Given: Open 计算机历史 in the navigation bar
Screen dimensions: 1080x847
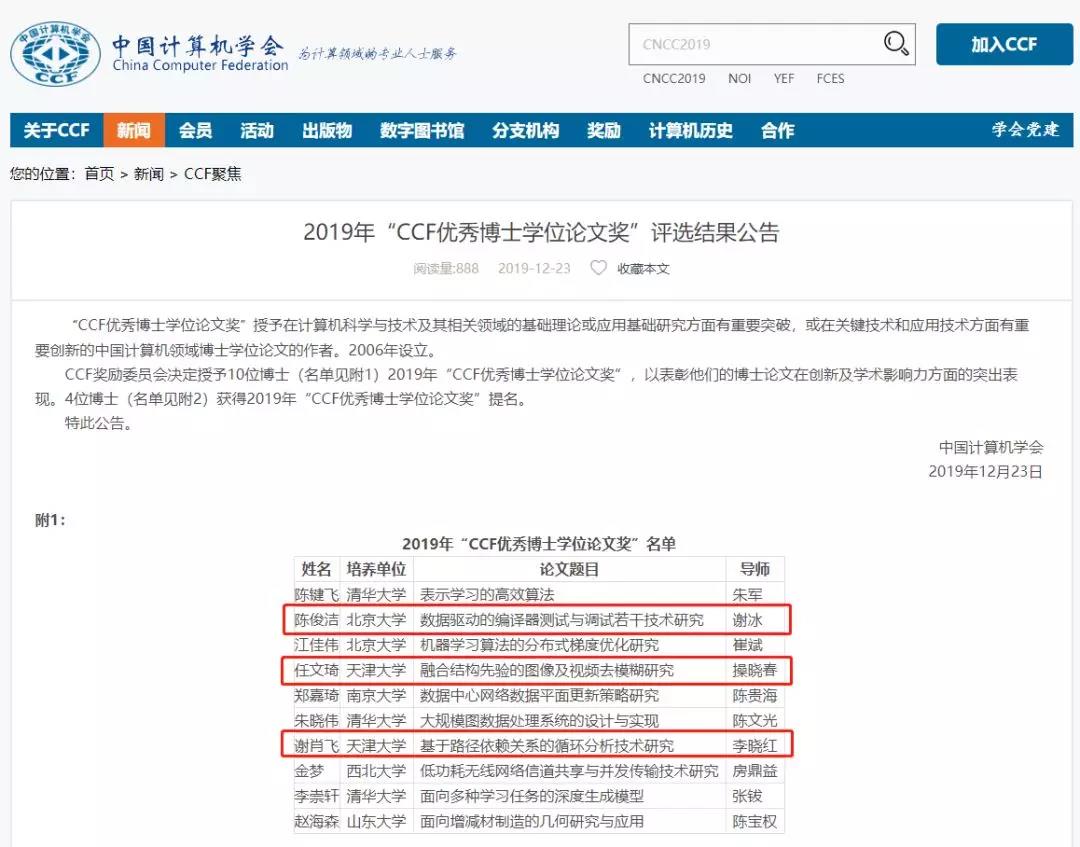Looking at the screenshot, I should tap(690, 131).
